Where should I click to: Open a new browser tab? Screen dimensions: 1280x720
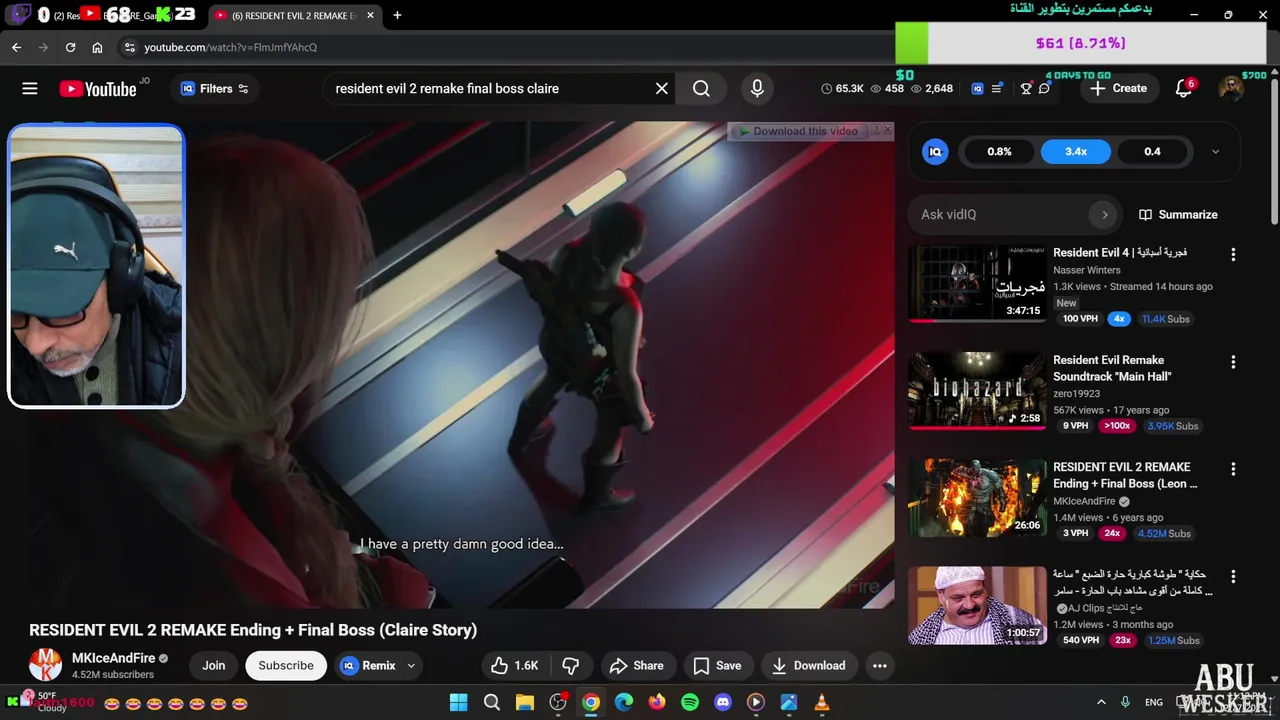click(397, 16)
